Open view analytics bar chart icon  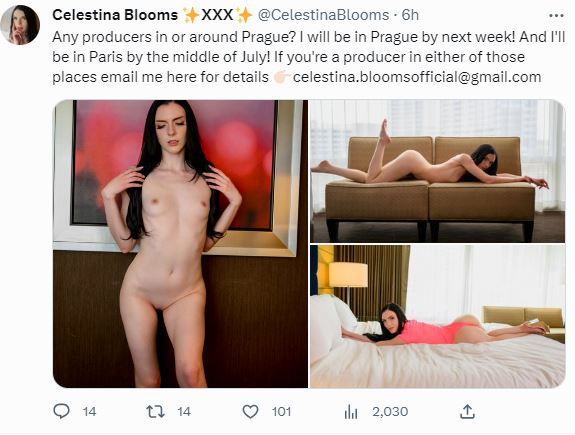pos(351,412)
